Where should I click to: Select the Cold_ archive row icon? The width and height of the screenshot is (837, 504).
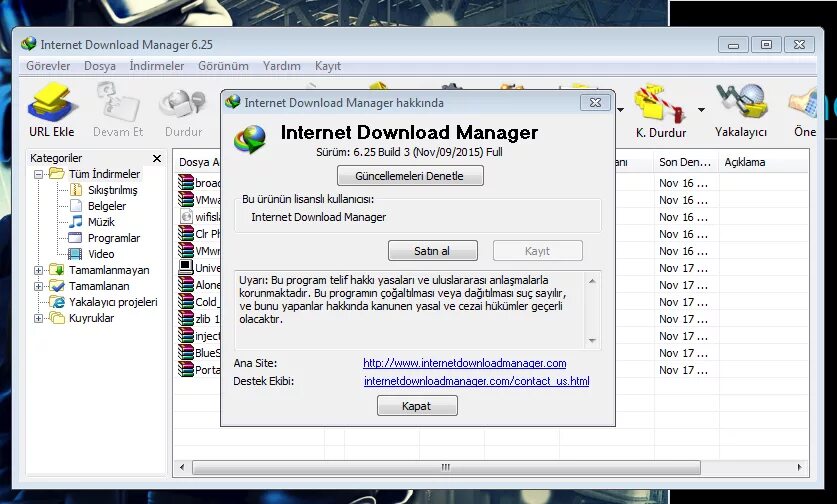click(x=186, y=302)
